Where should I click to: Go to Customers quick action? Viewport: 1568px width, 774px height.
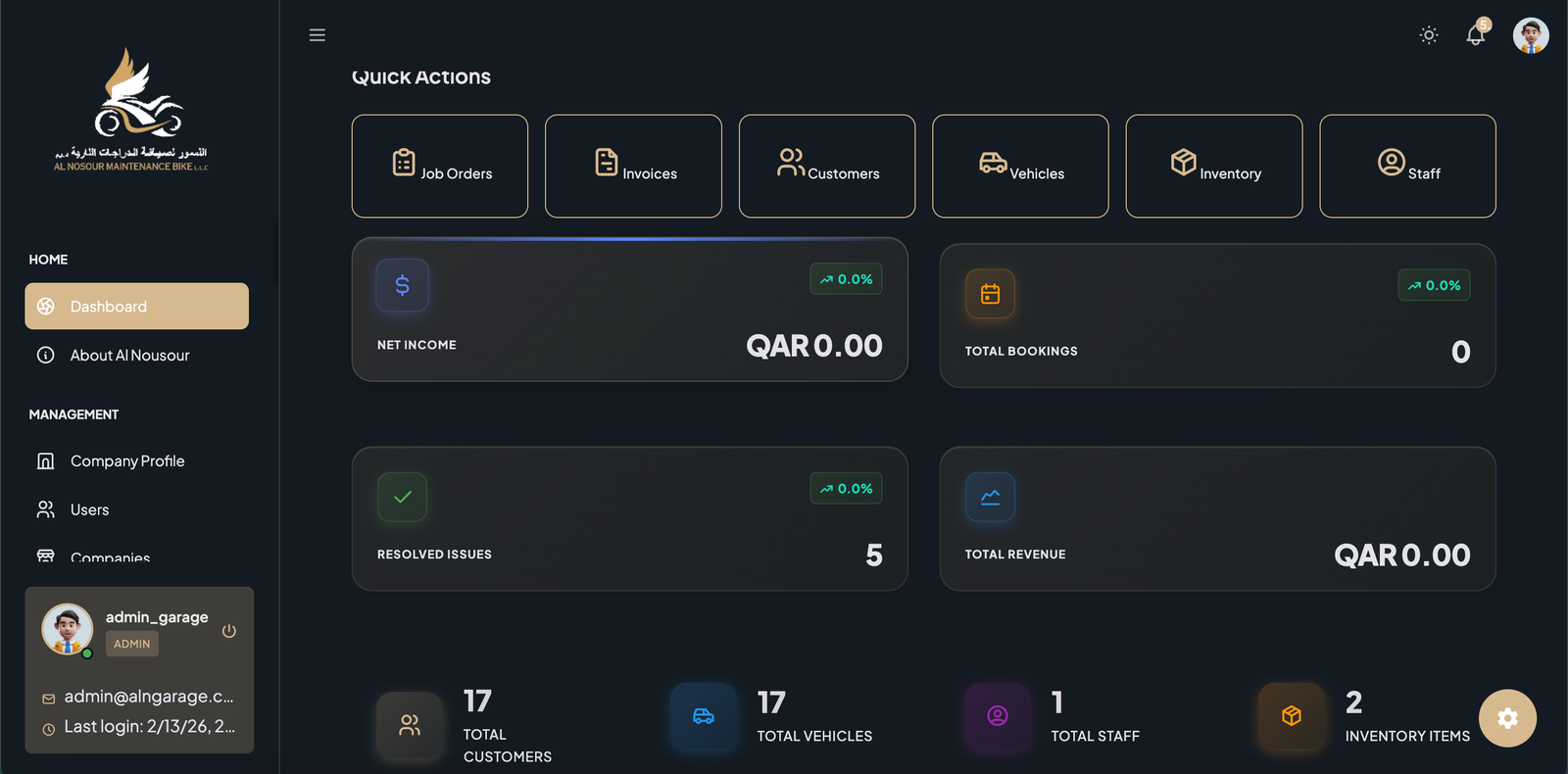[x=827, y=166]
